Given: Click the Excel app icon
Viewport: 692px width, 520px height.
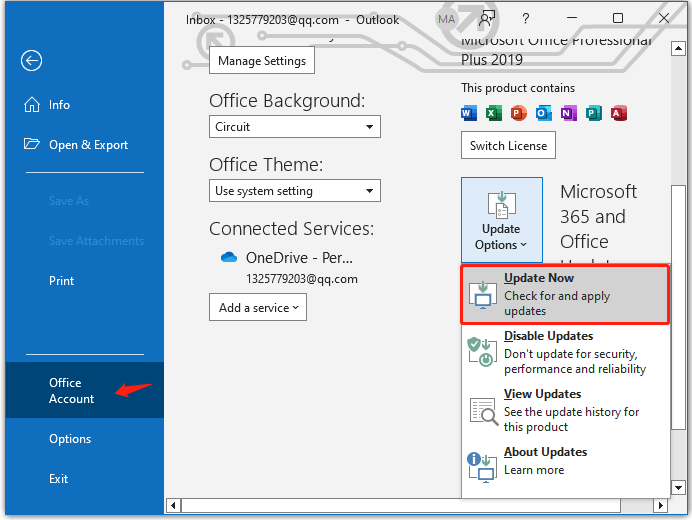Looking at the screenshot, I should click(493, 113).
